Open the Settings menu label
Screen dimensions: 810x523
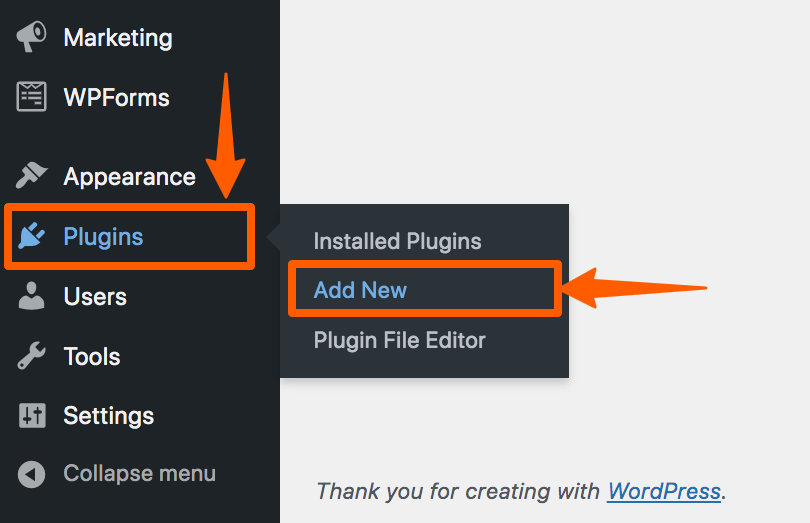[108, 416]
